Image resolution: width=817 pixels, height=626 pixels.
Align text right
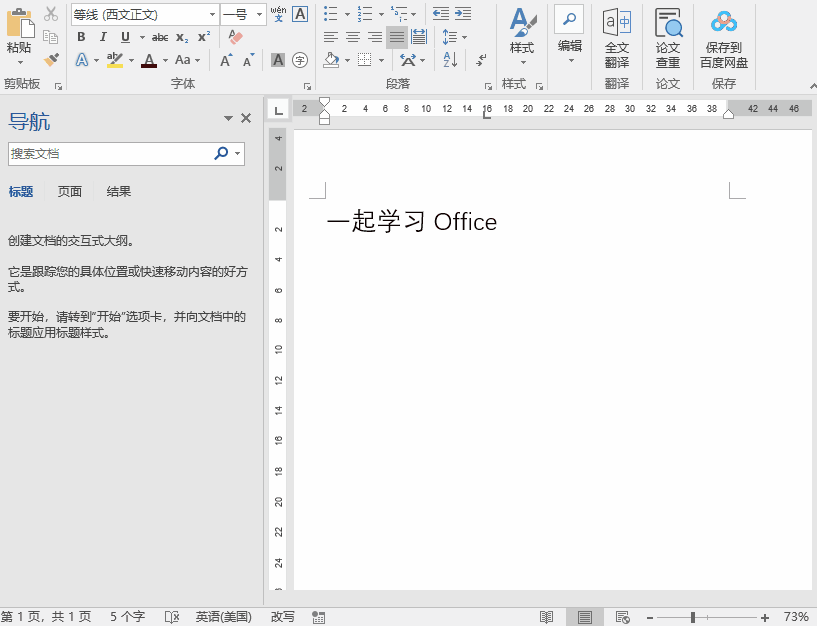[x=375, y=37]
